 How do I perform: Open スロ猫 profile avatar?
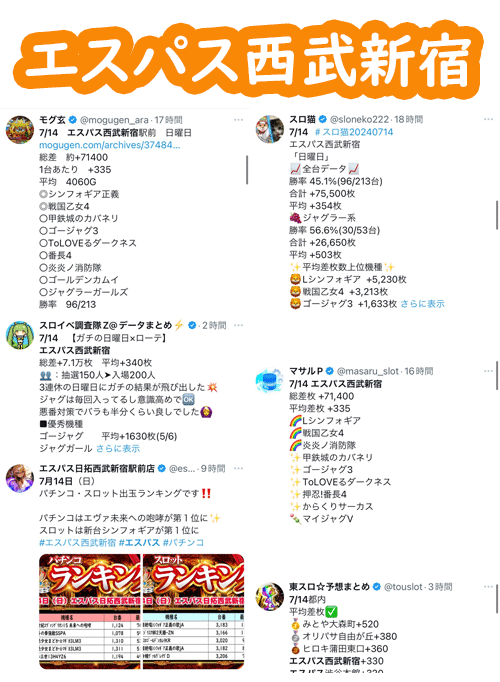click(x=270, y=129)
